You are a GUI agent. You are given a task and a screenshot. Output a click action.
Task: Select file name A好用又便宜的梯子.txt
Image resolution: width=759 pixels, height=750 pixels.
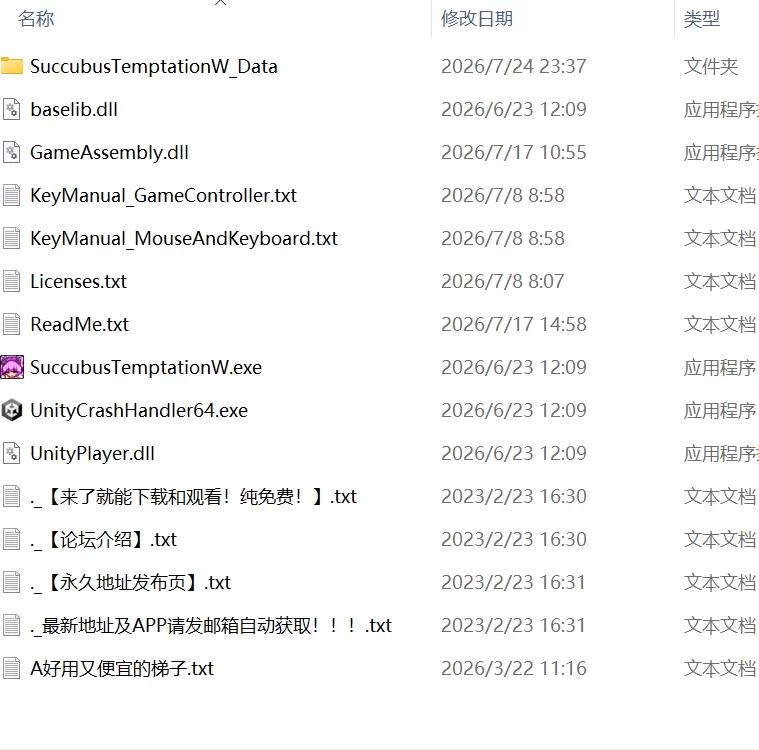[x=122, y=669]
